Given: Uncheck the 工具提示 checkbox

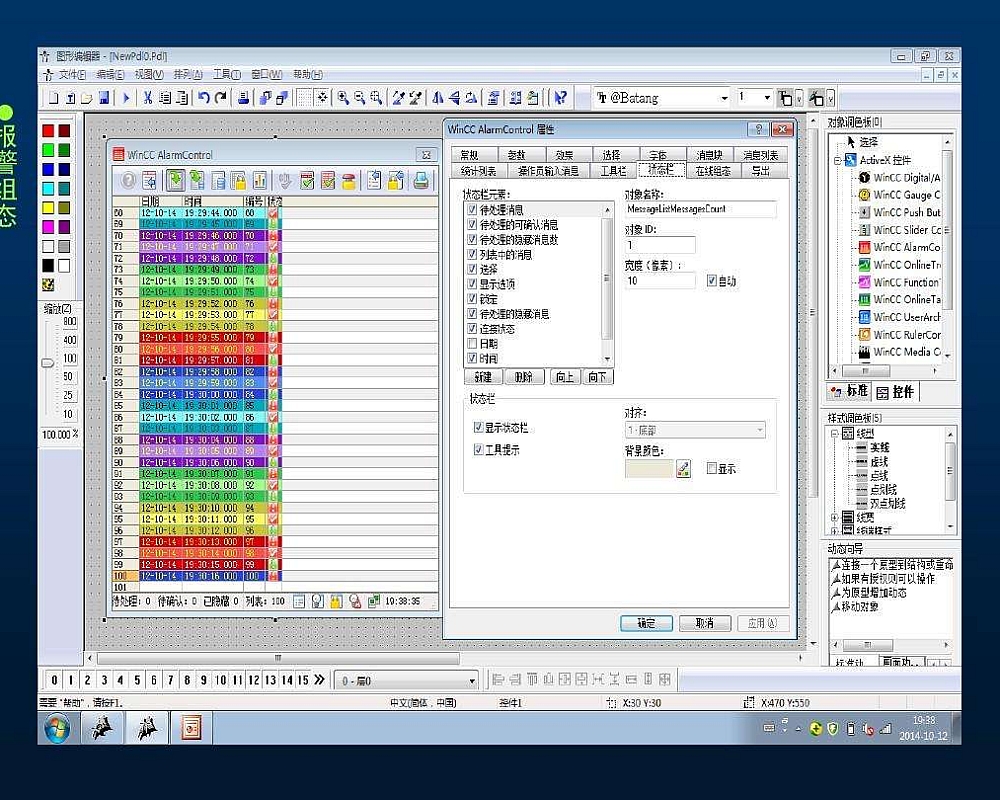Looking at the screenshot, I should click(477, 449).
